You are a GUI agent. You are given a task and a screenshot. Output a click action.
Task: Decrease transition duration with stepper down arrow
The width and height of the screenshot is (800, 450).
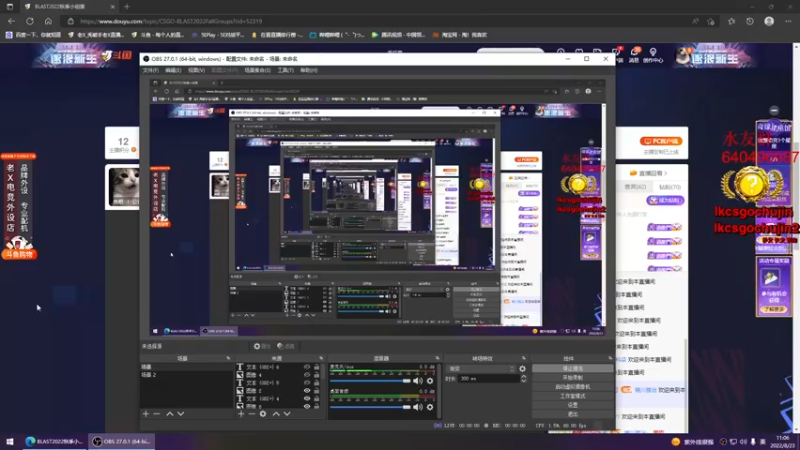523,381
